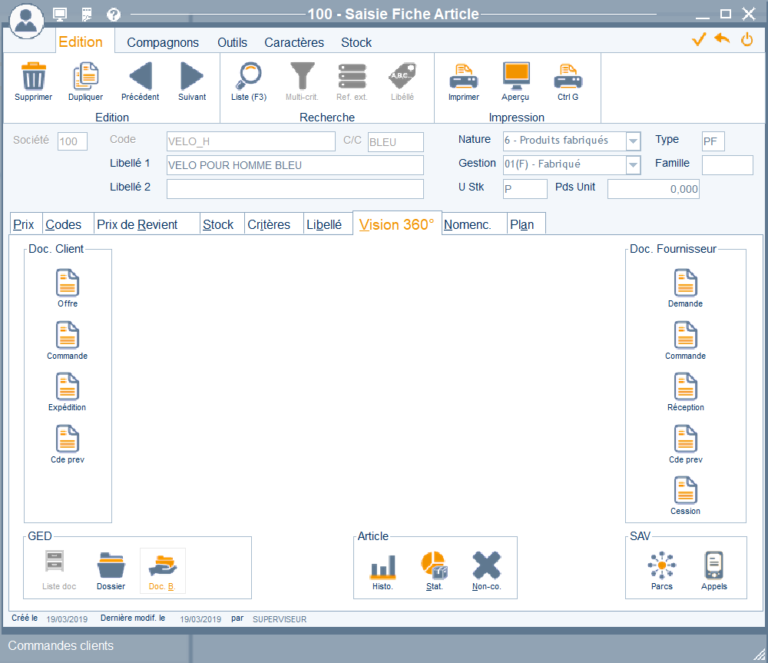The image size is (768, 663).
Task: Open the Compagnons menu
Action: click(x=163, y=43)
